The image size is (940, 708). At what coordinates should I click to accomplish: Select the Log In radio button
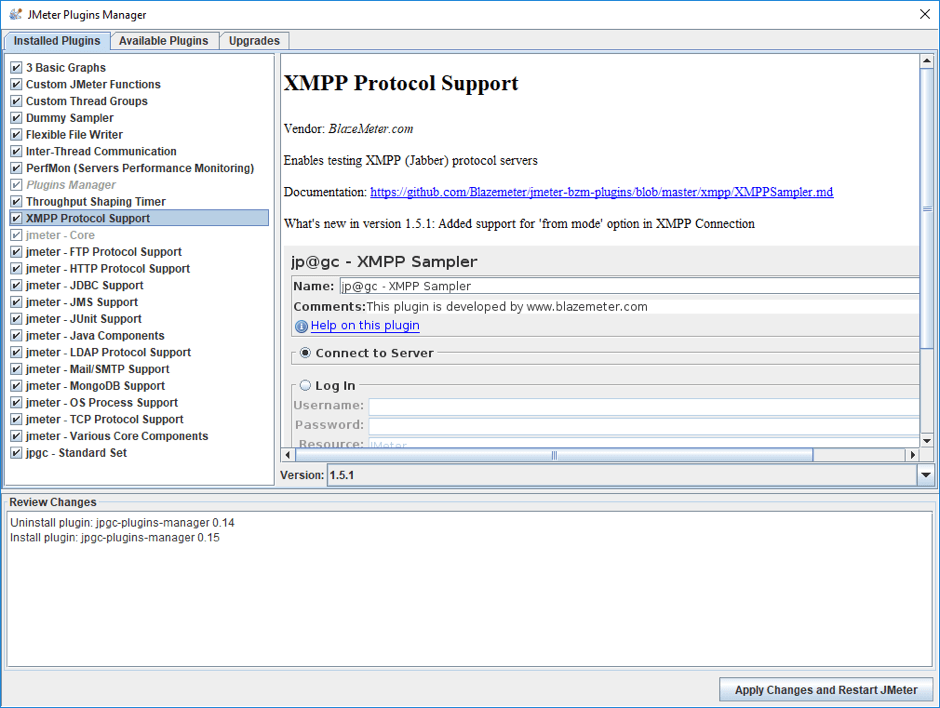click(305, 385)
